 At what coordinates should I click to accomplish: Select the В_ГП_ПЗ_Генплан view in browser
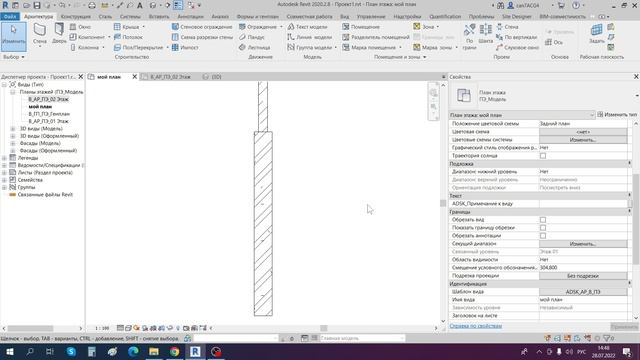pyautogui.click(x=49, y=114)
